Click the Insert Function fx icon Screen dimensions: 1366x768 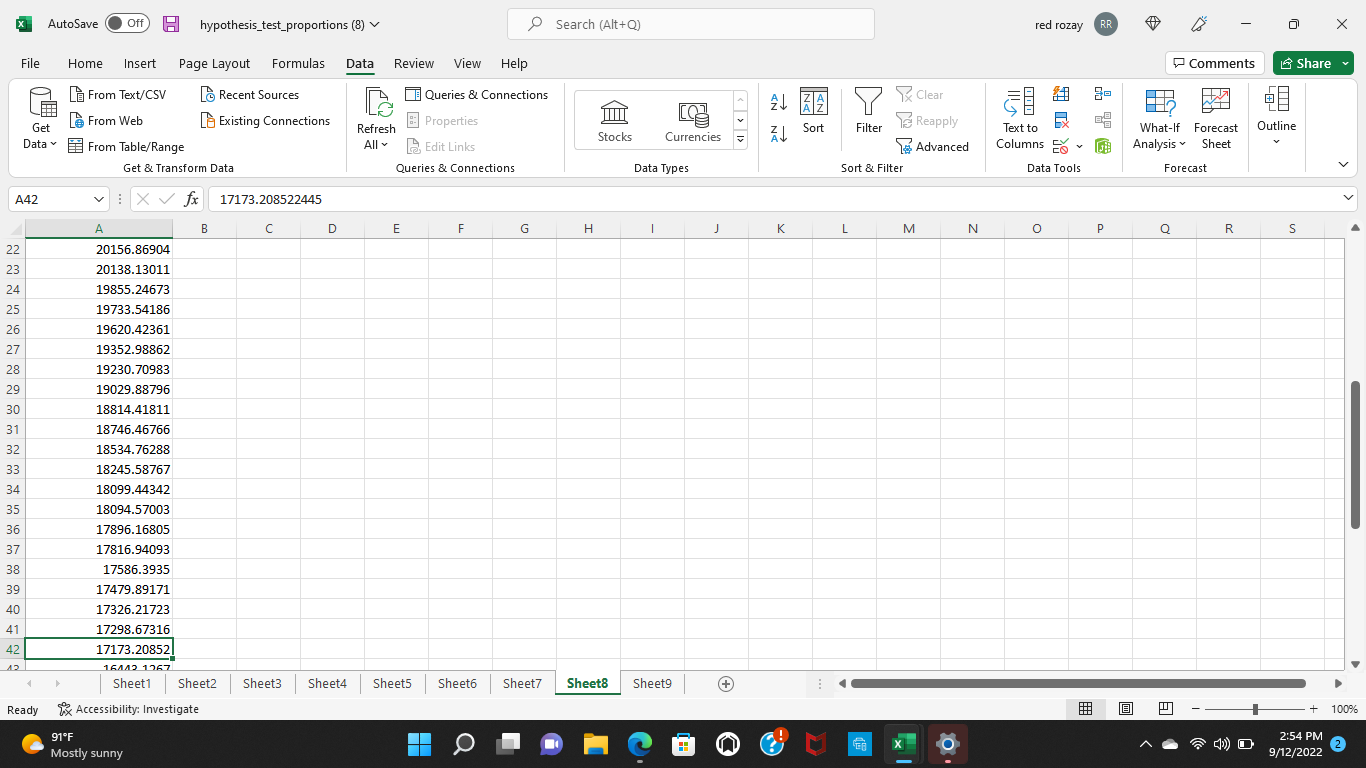[x=192, y=199]
